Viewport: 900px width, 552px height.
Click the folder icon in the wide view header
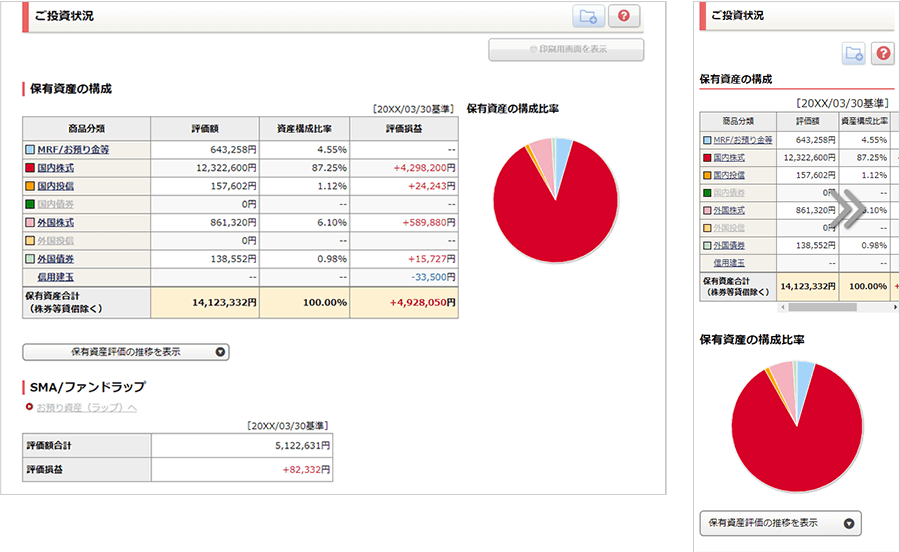(x=588, y=16)
